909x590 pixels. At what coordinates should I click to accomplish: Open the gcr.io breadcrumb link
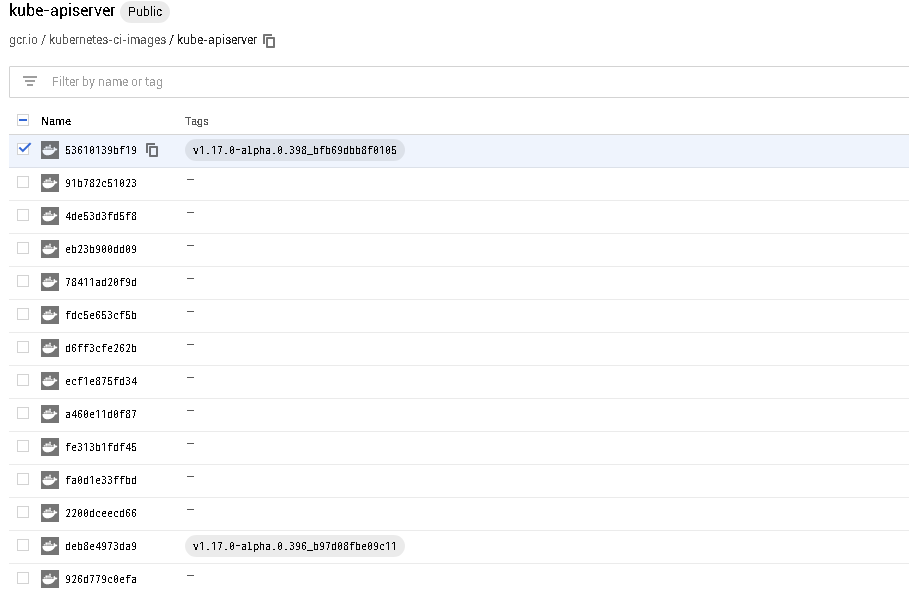click(x=23, y=40)
